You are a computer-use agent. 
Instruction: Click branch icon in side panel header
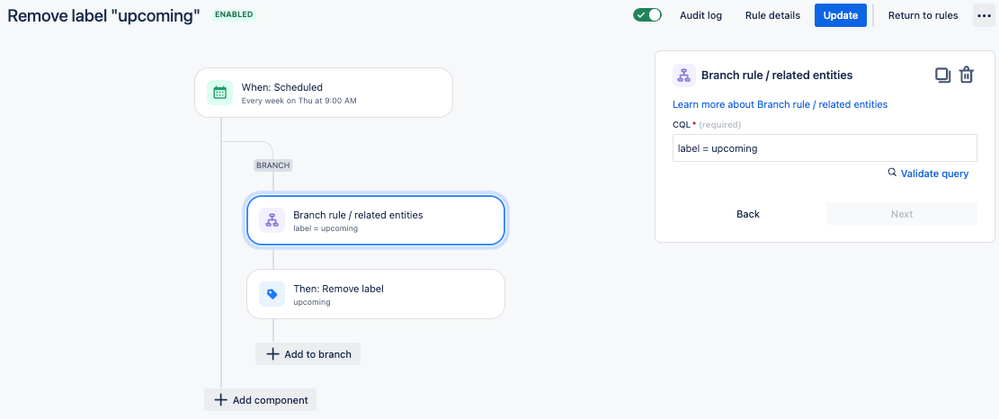[x=684, y=75]
